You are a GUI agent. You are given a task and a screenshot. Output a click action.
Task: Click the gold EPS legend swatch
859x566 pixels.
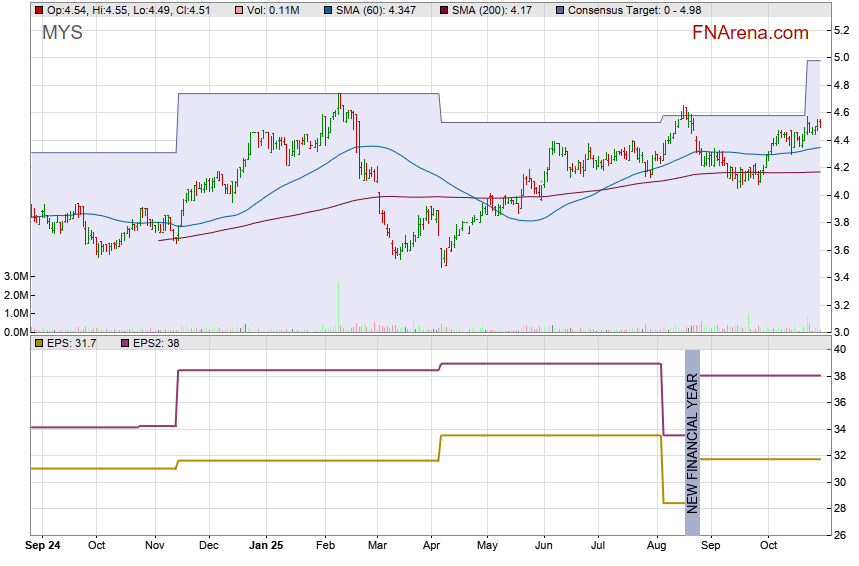pyautogui.click(x=39, y=343)
